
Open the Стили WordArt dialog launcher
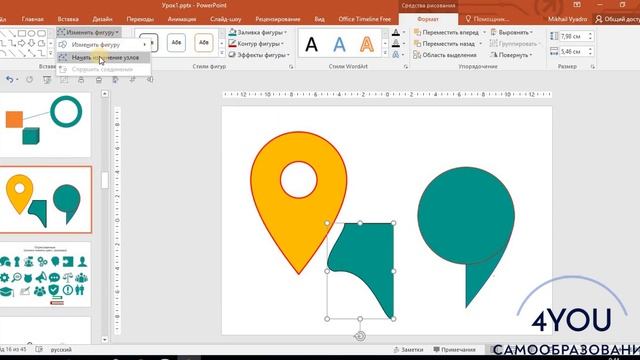[x=406, y=67]
